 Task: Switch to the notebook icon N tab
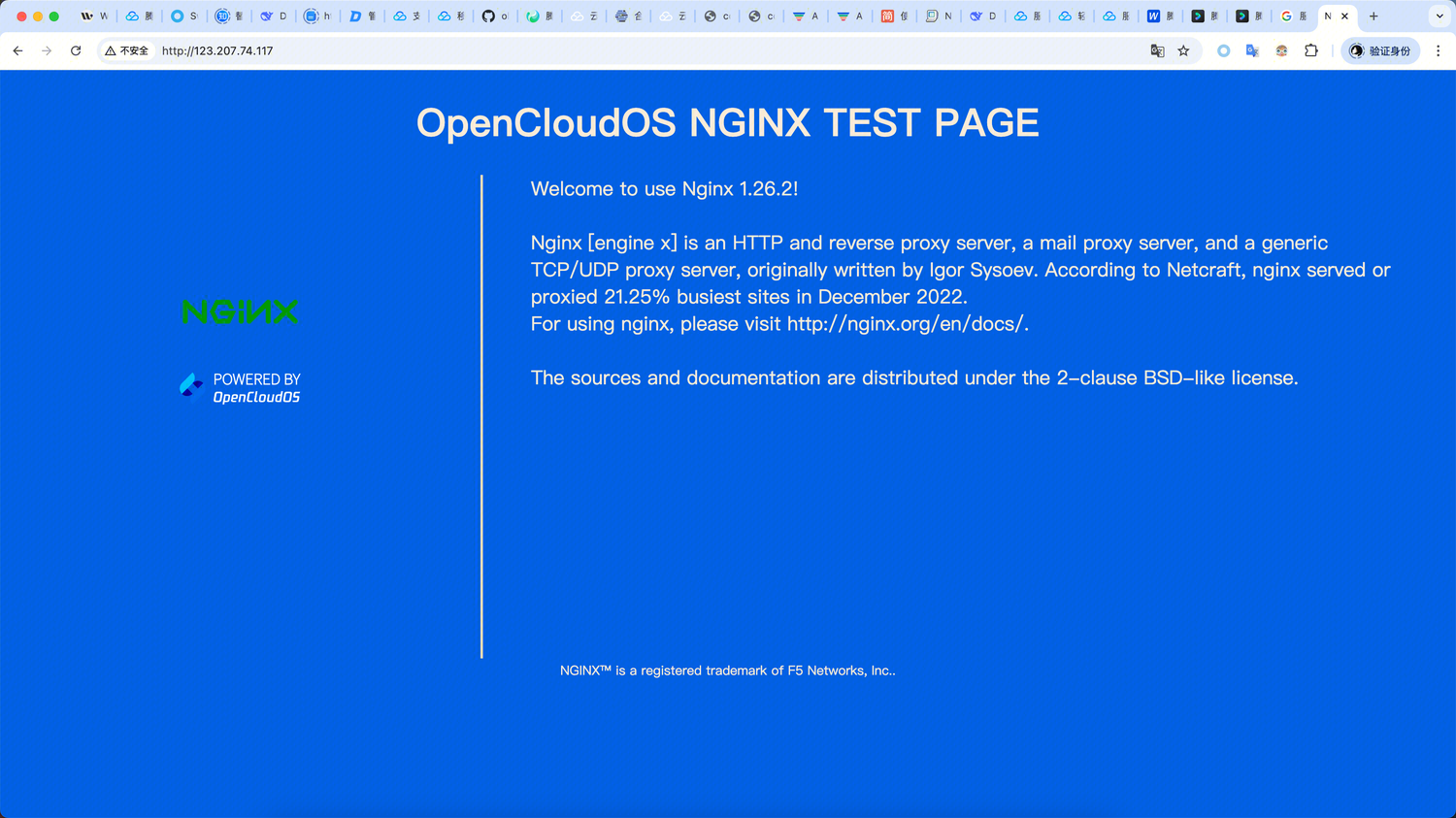(939, 16)
